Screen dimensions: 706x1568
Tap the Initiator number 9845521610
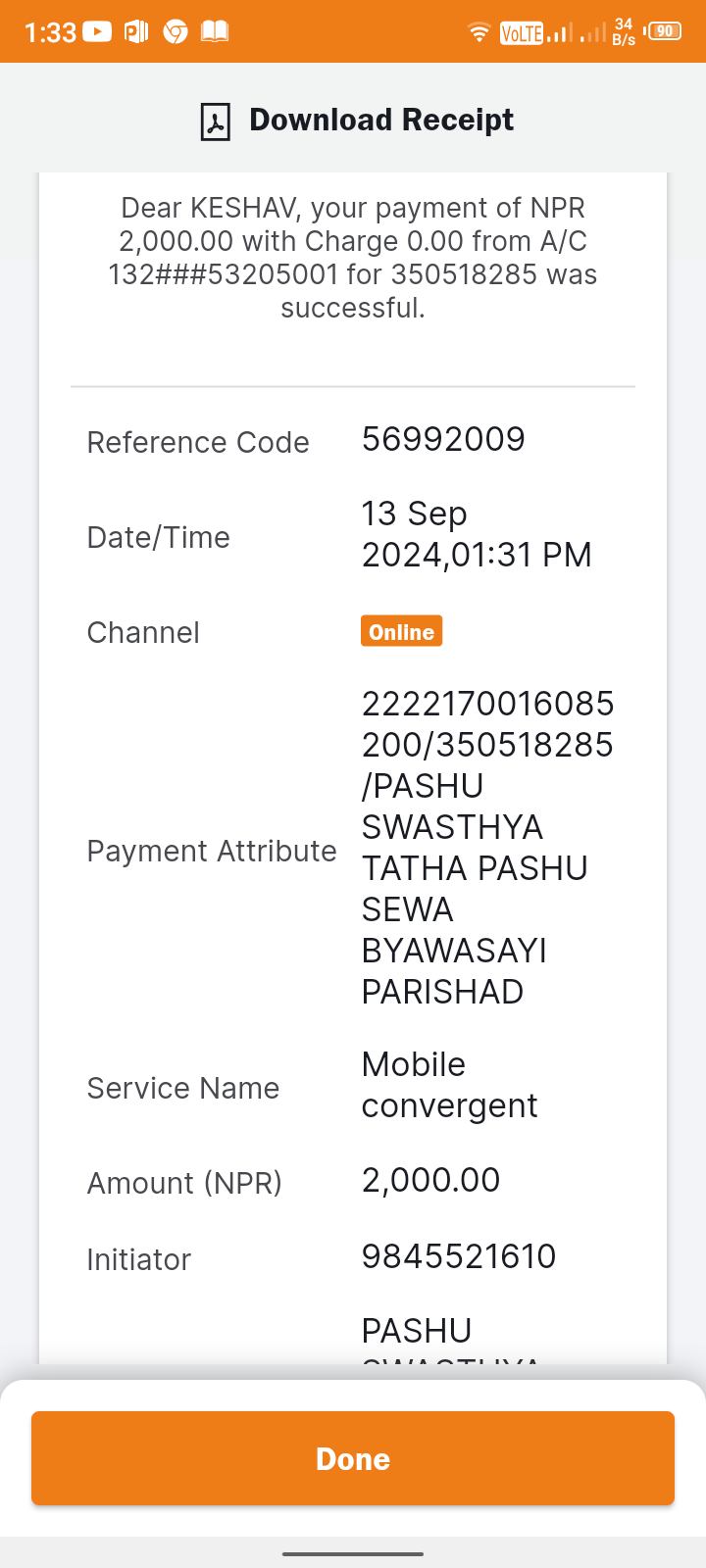459,1256
